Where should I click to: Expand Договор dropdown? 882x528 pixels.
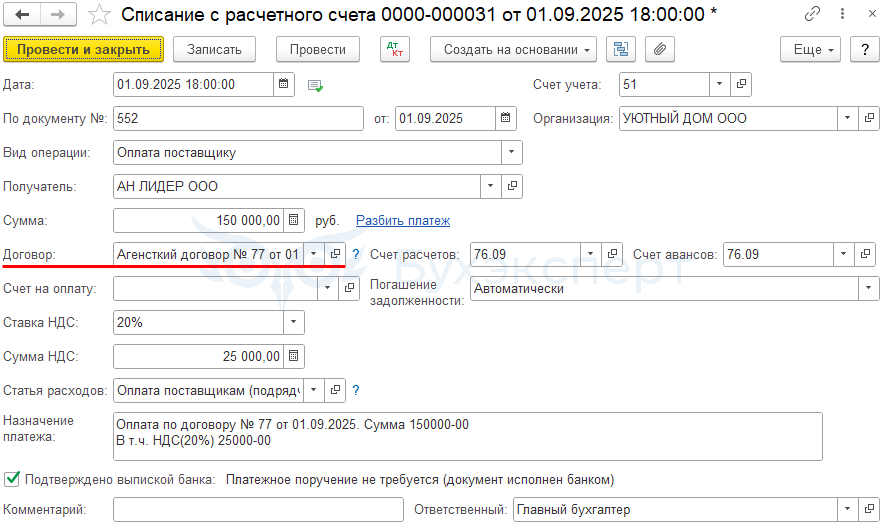point(314,254)
